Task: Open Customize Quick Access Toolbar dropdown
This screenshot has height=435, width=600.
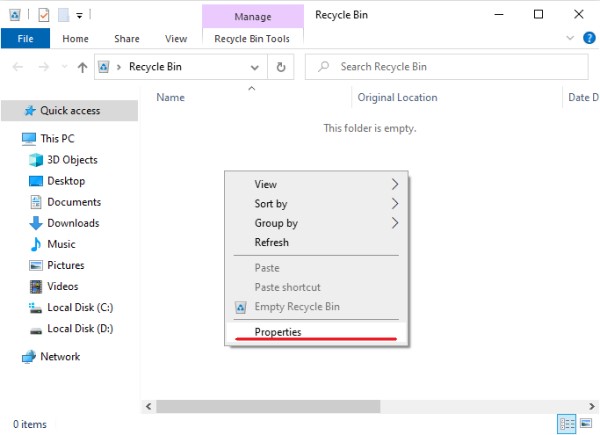Action: [x=79, y=16]
